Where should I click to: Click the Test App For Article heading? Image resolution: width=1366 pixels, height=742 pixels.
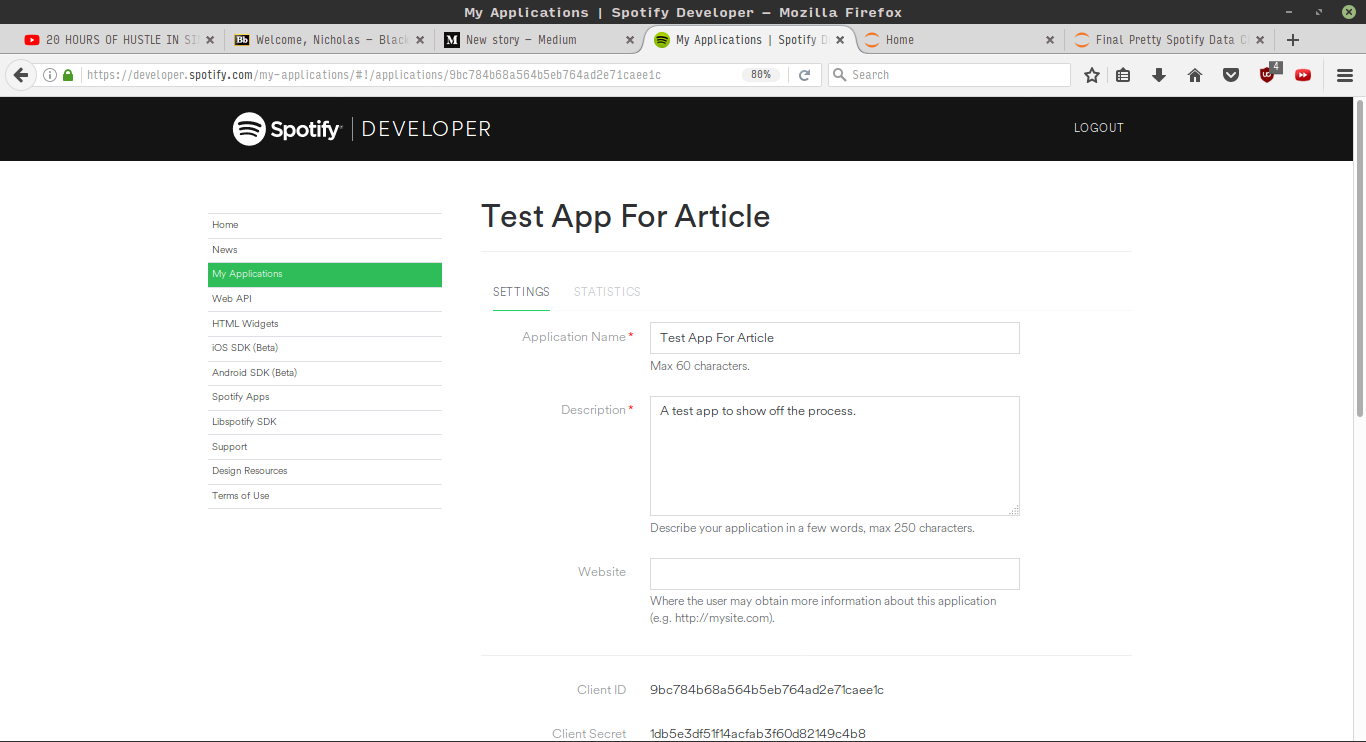coord(626,217)
